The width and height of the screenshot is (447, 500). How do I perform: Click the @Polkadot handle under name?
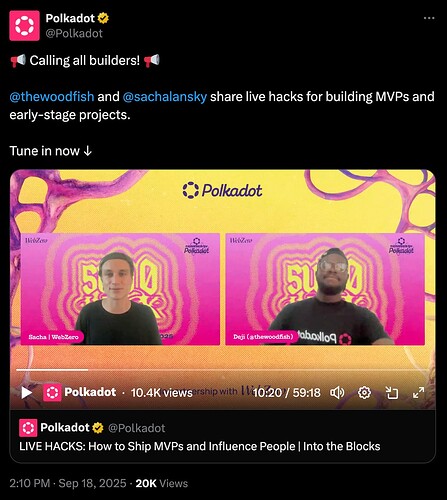74,33
